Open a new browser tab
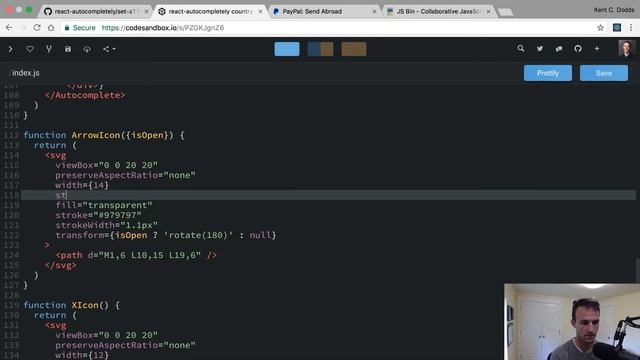Image resolution: width=640 pixels, height=360 pixels. click(x=506, y=12)
